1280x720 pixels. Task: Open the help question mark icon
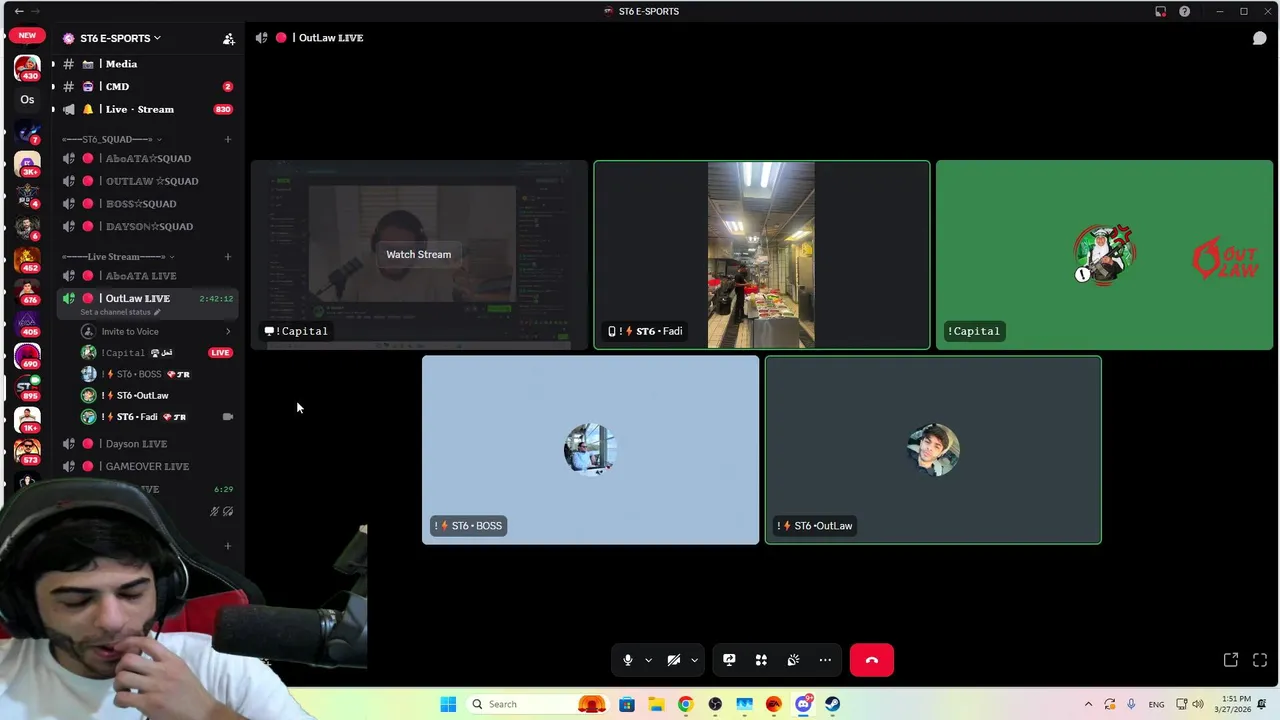click(1185, 11)
